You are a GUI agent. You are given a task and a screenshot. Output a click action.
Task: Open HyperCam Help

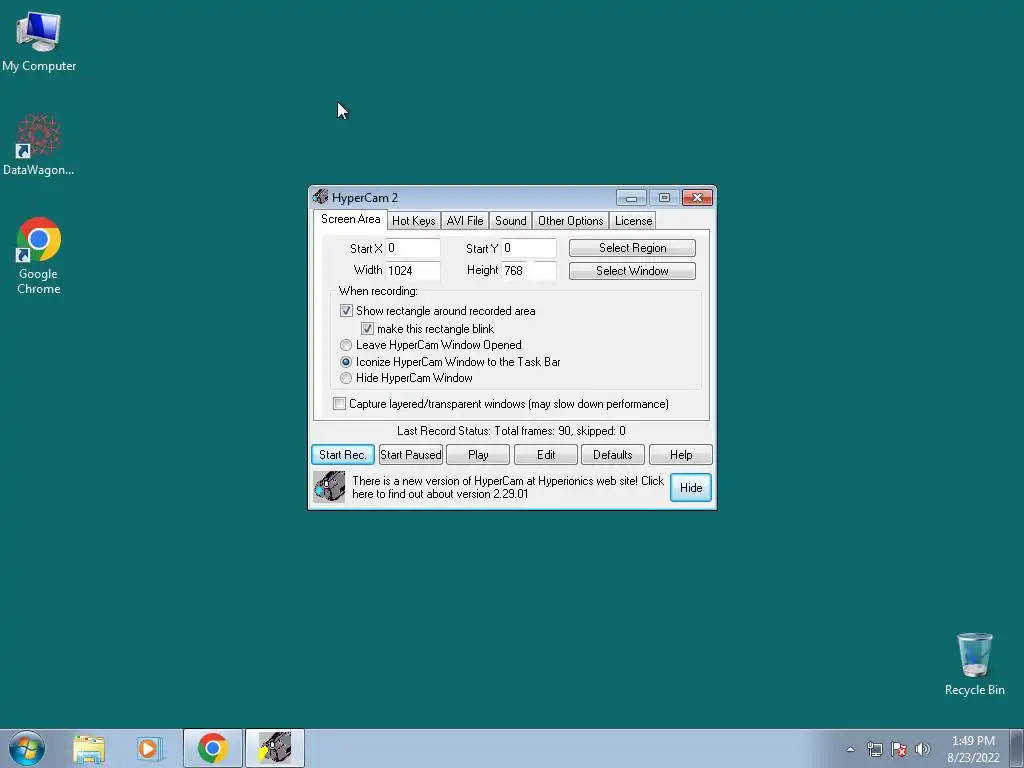click(x=680, y=455)
